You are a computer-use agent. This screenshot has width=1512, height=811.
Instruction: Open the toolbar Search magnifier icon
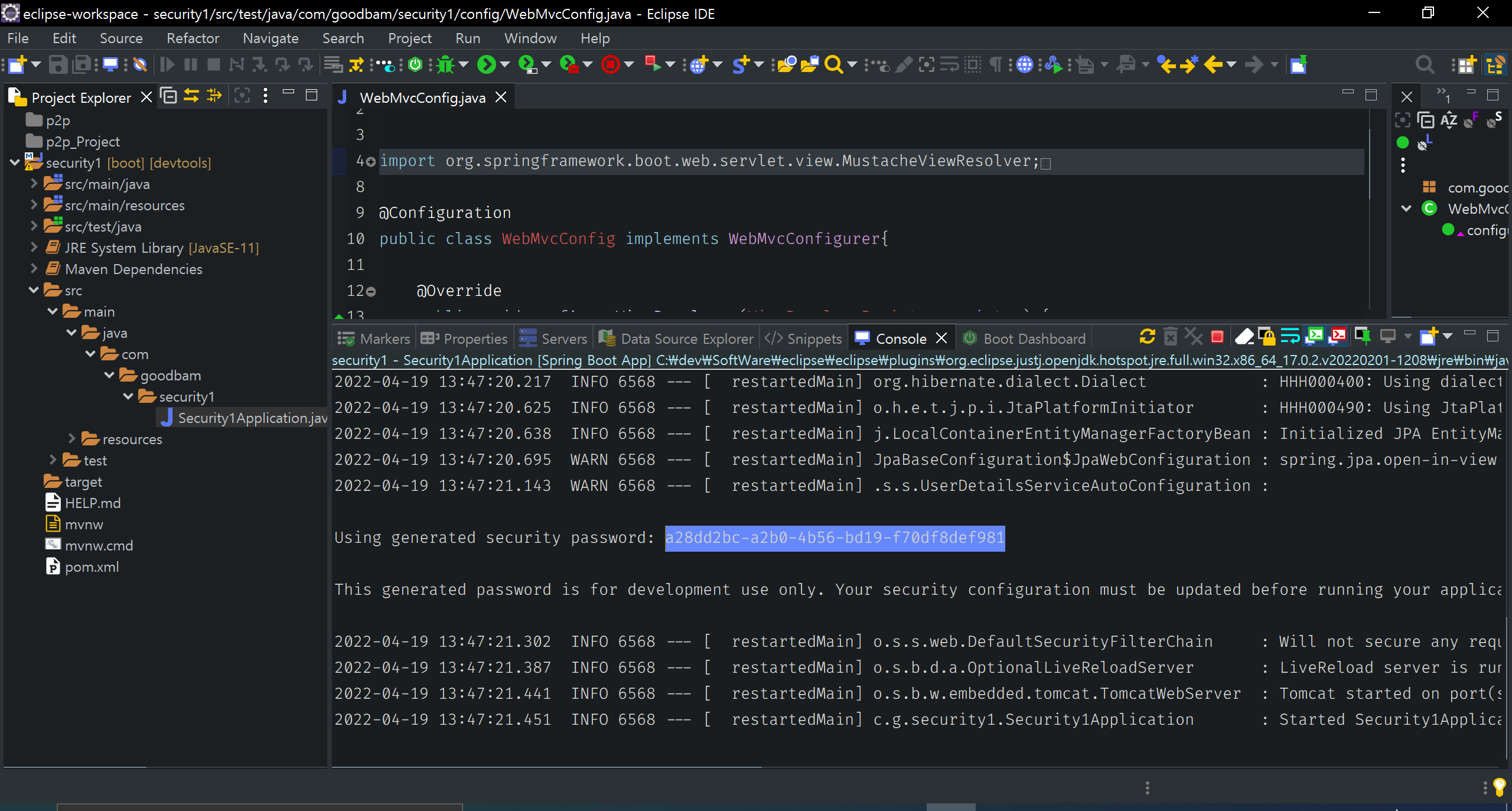point(833,64)
